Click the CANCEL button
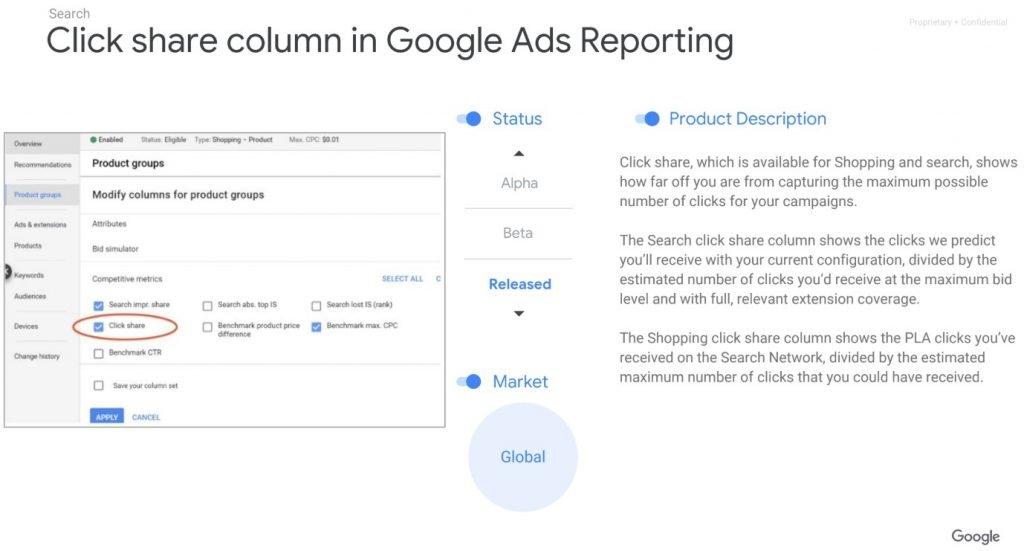This screenshot has height=551, width=1024. 146,417
